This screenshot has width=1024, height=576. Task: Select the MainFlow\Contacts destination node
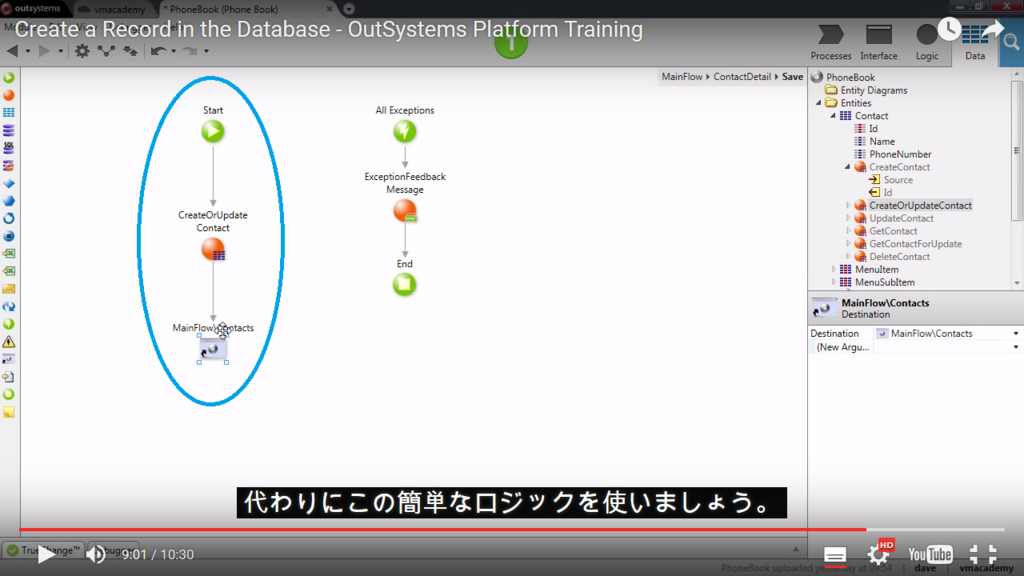[213, 350]
